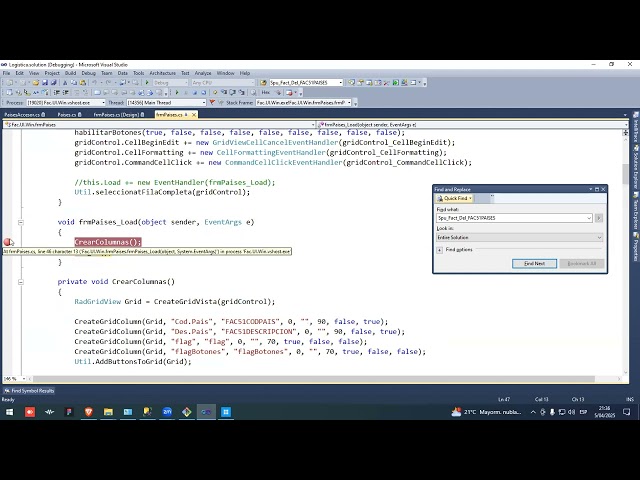Click the CrearColumnas(); highlighted code line
This screenshot has height=480, width=640.
108,242
